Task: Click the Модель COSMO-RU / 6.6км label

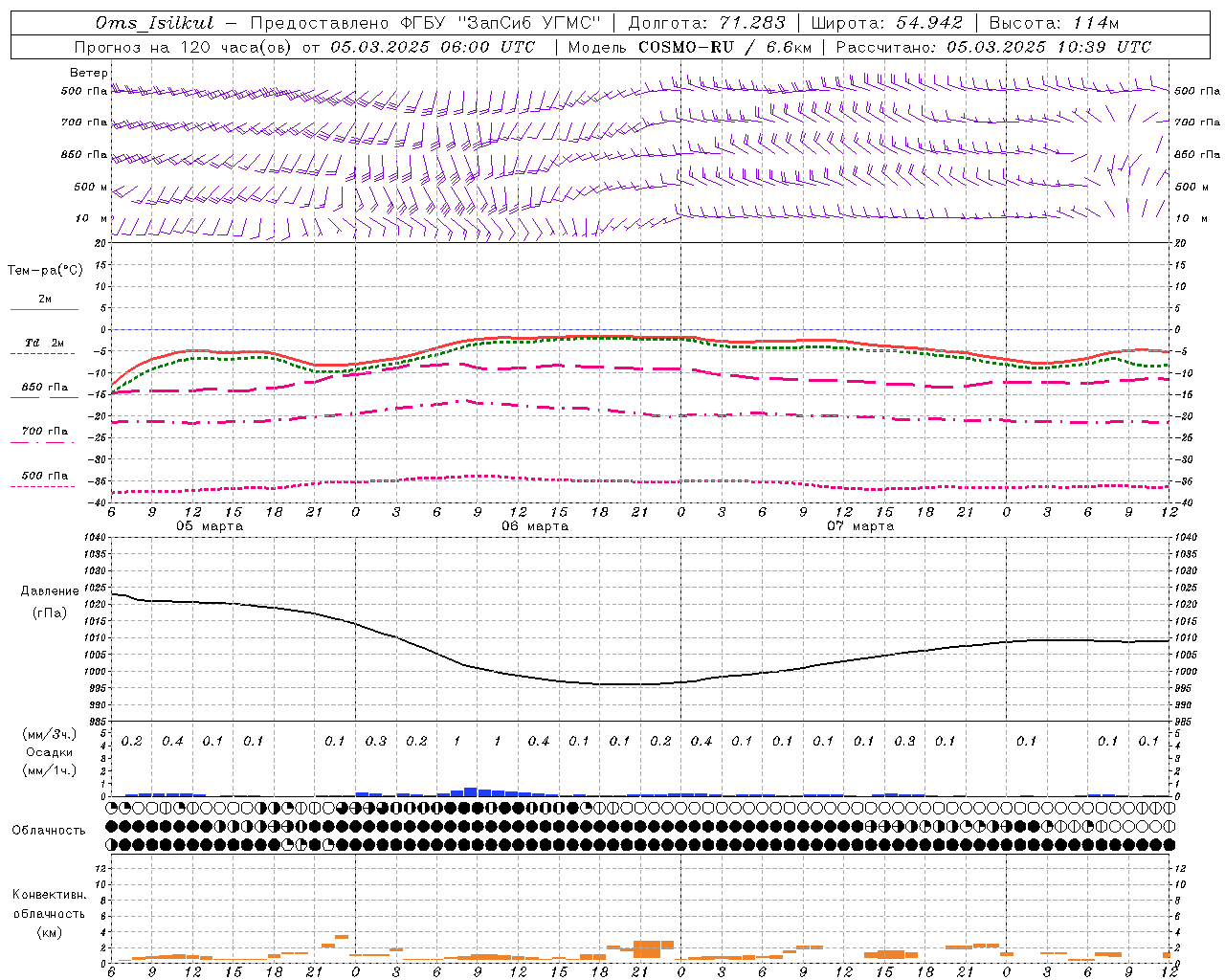Action: point(690,47)
